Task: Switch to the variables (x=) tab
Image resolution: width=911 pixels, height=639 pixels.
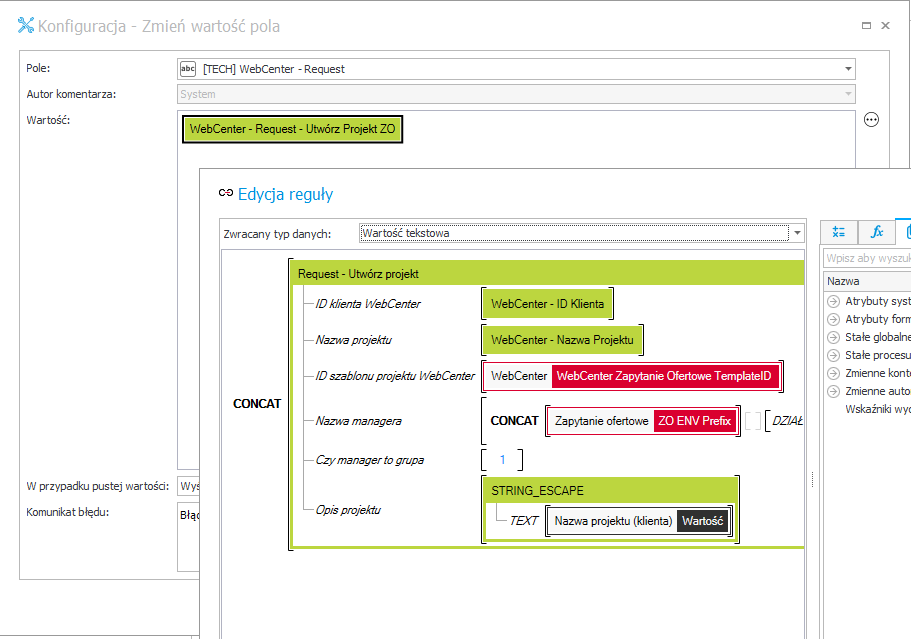Action: [839, 232]
